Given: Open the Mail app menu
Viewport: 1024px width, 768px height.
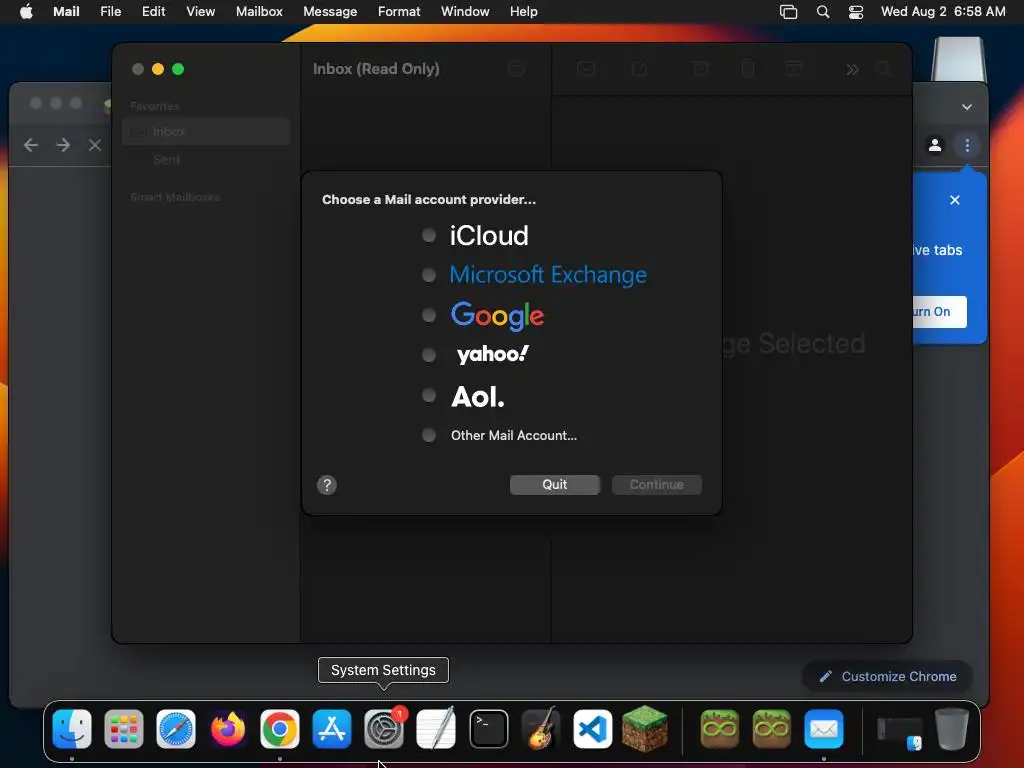Looking at the screenshot, I should tap(66, 11).
